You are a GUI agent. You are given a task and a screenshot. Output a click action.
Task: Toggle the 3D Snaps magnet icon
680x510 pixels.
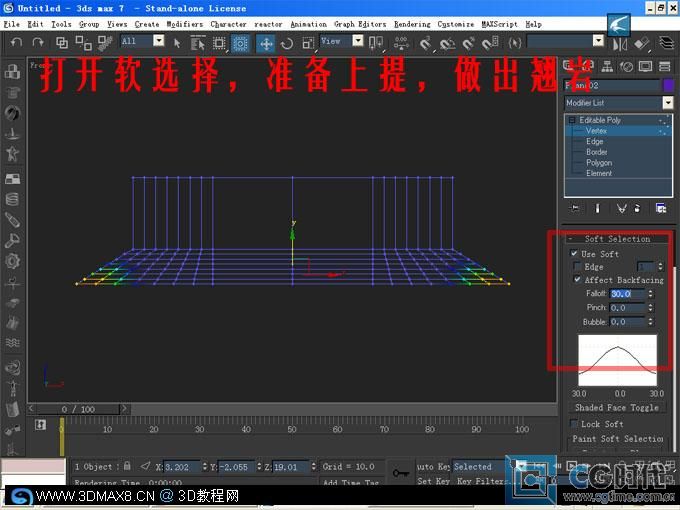click(x=426, y=43)
